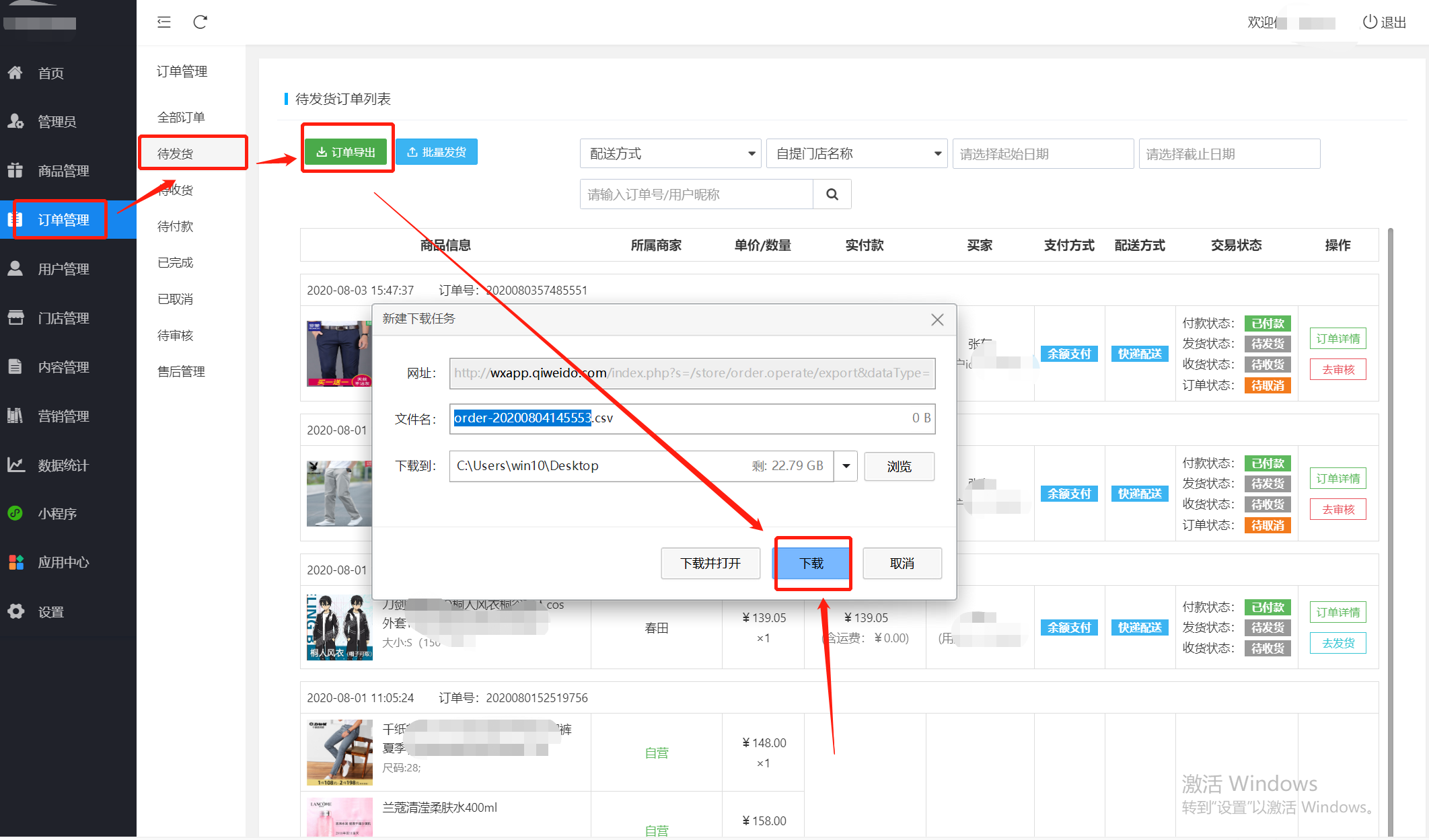This screenshot has width=1429, height=840.
Task: Collapse the sidebar with the menu toggle icon
Action: [164, 22]
